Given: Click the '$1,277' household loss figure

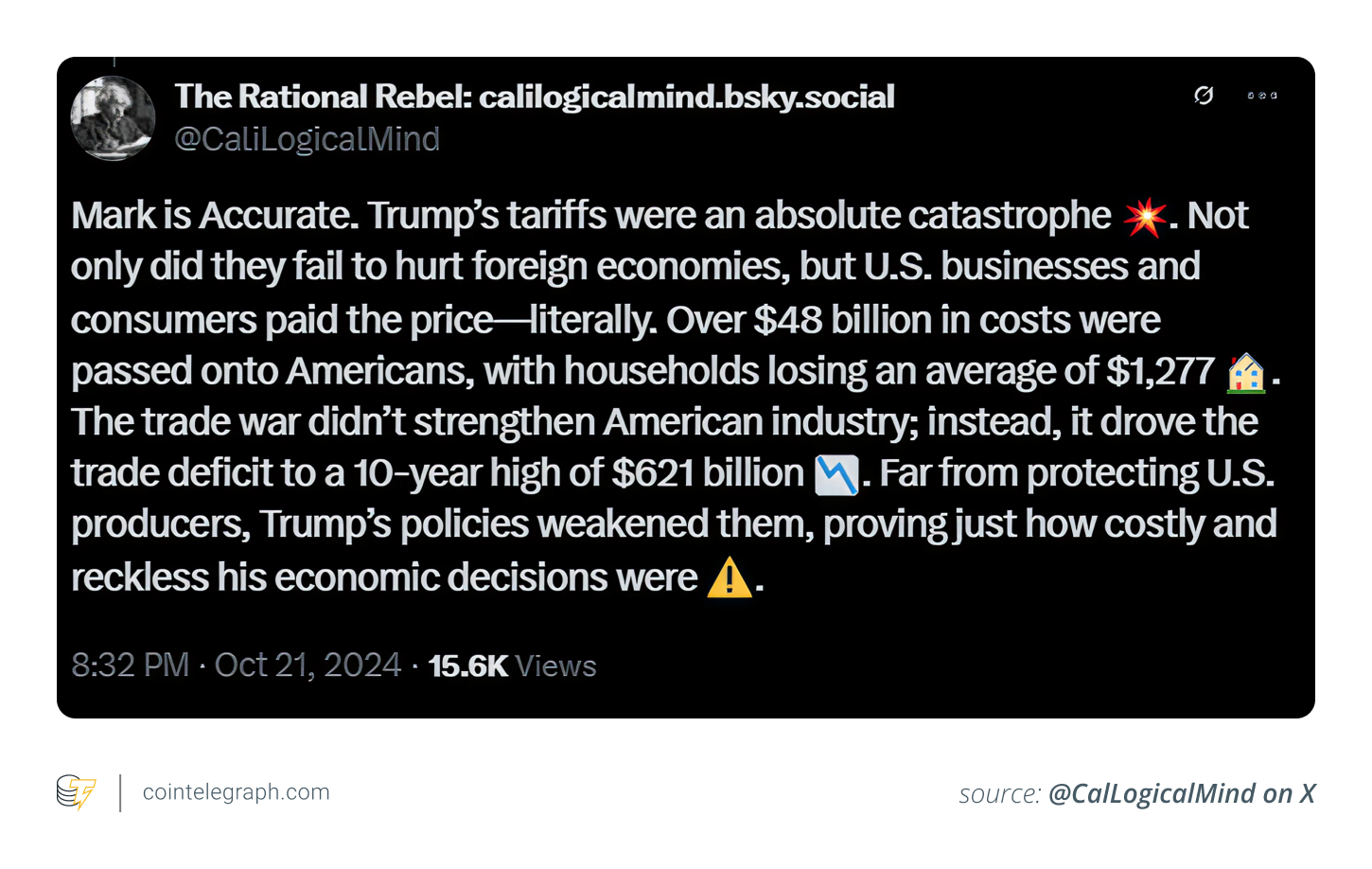Looking at the screenshot, I should pos(1160,371).
